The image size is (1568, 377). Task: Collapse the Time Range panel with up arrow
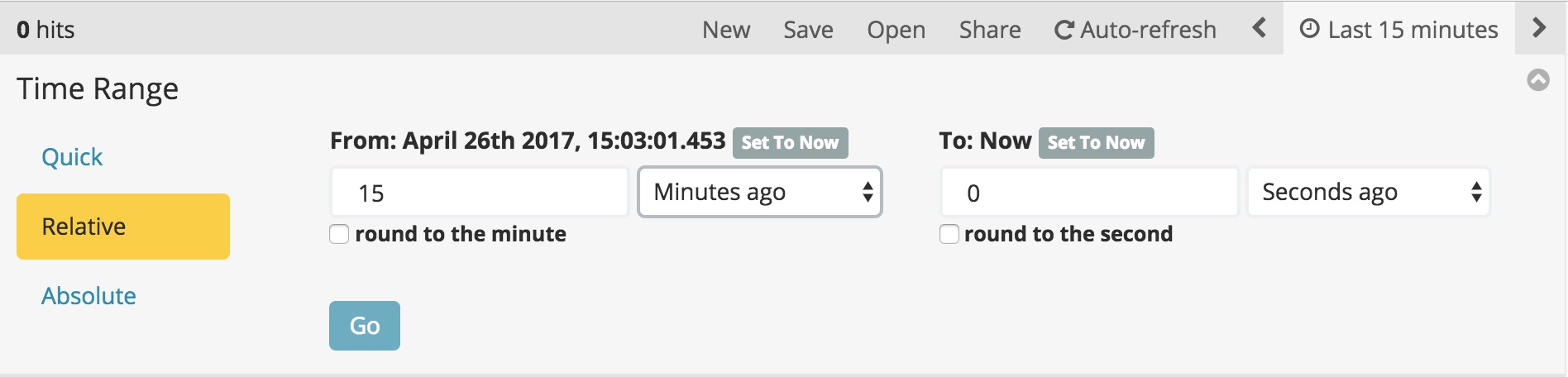tap(1538, 80)
